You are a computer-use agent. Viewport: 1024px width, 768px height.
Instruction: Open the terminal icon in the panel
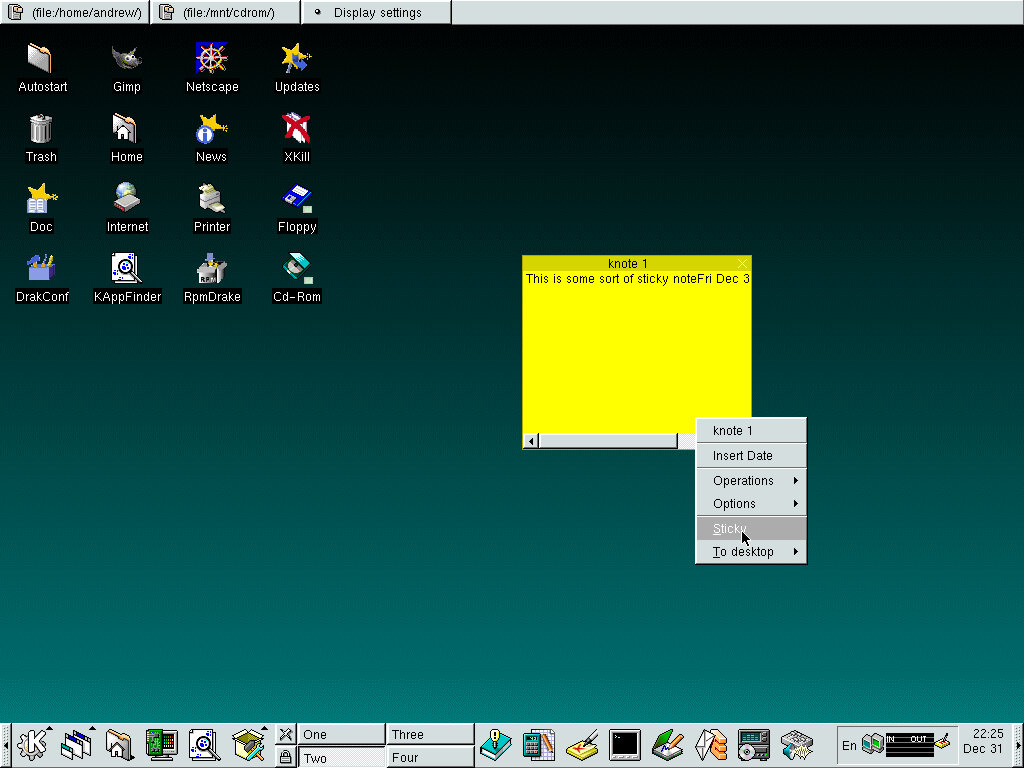click(x=624, y=745)
